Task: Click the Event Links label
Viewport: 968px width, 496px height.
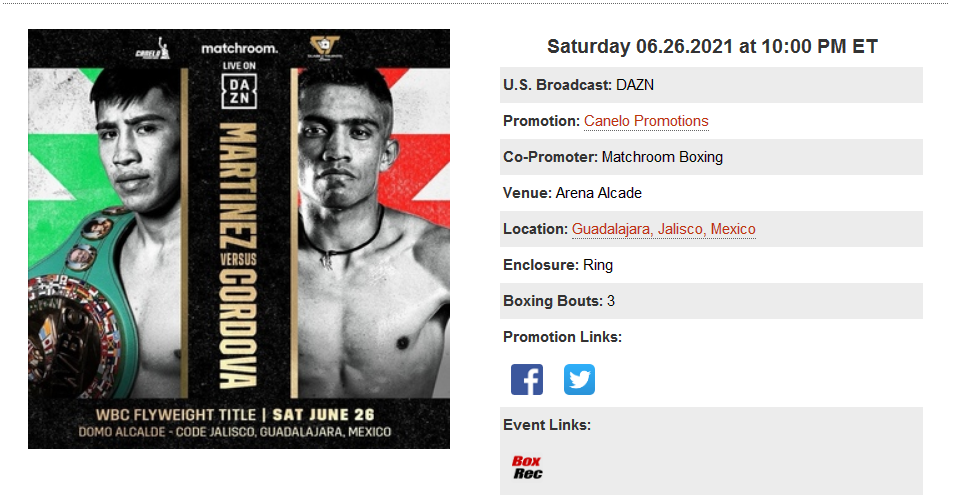Action: click(547, 425)
